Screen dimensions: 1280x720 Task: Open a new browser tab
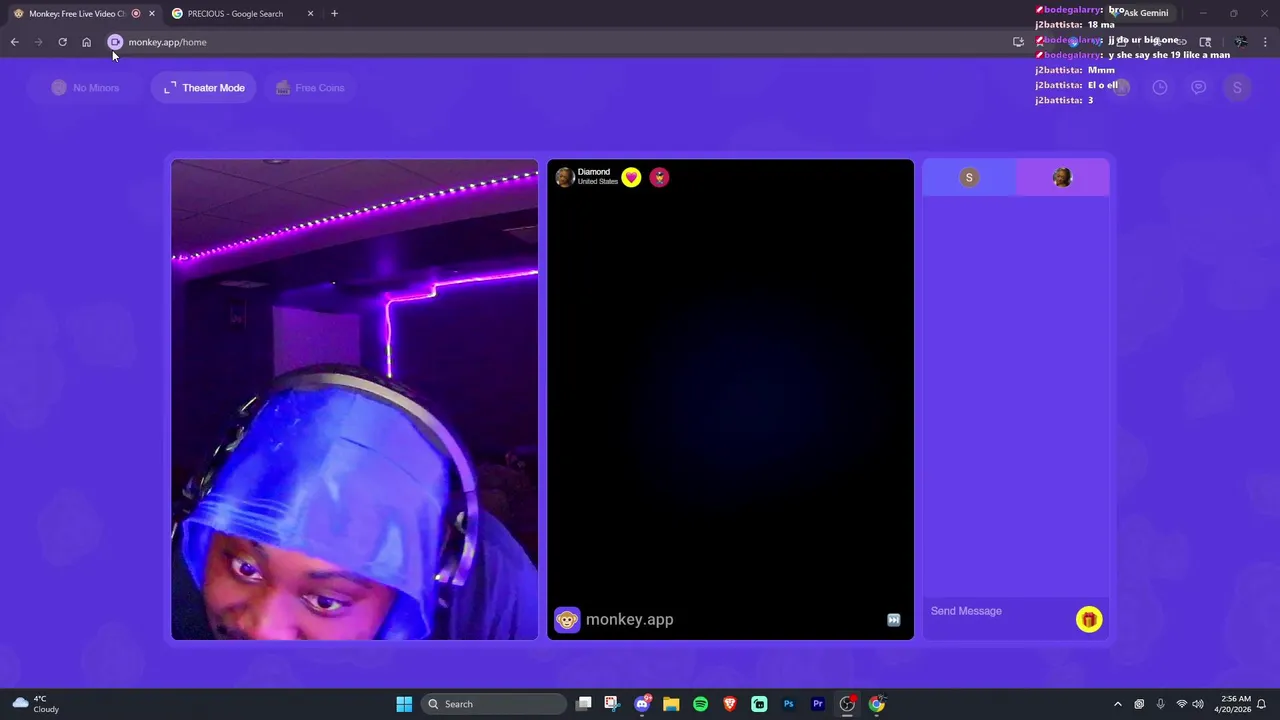pos(334,14)
